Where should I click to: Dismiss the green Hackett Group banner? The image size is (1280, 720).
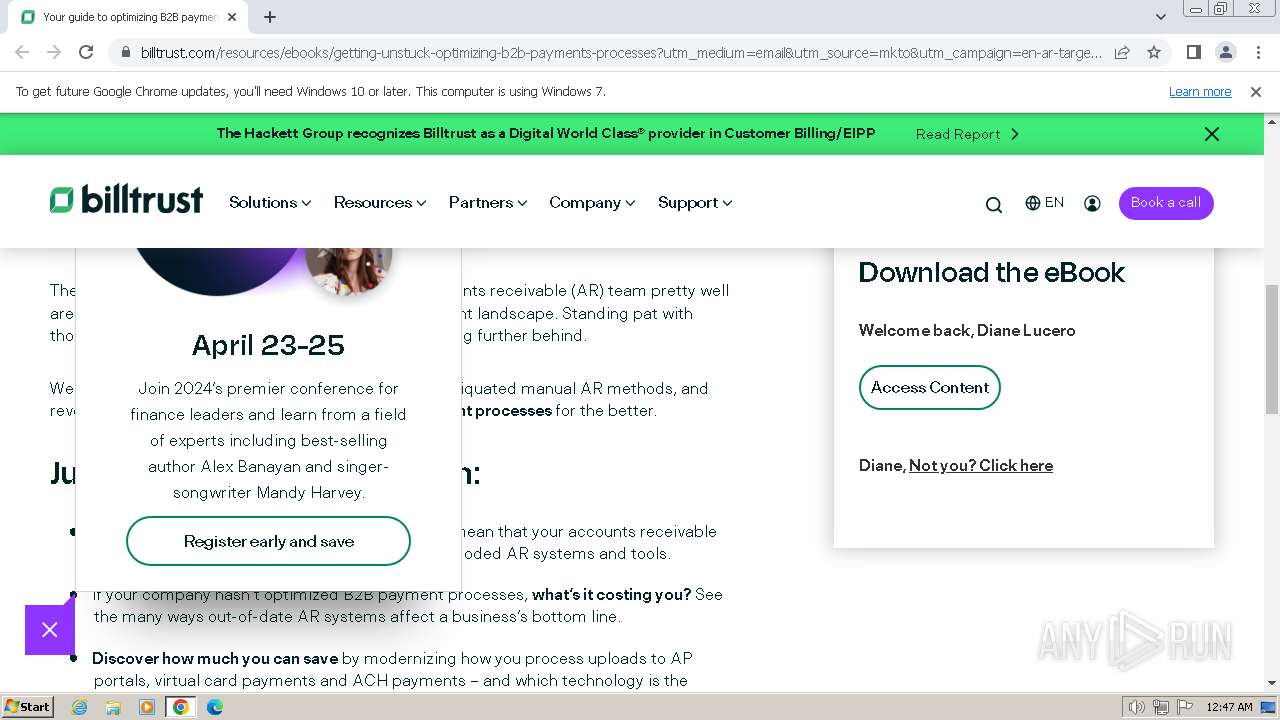point(1211,134)
